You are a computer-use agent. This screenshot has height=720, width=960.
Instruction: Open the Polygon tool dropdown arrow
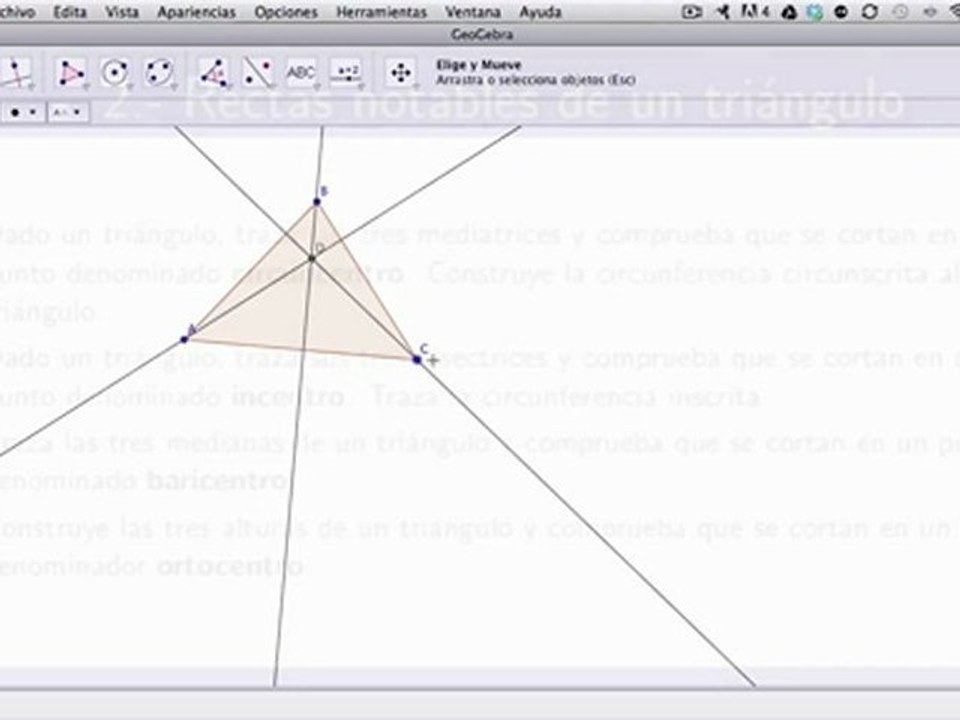point(86,87)
